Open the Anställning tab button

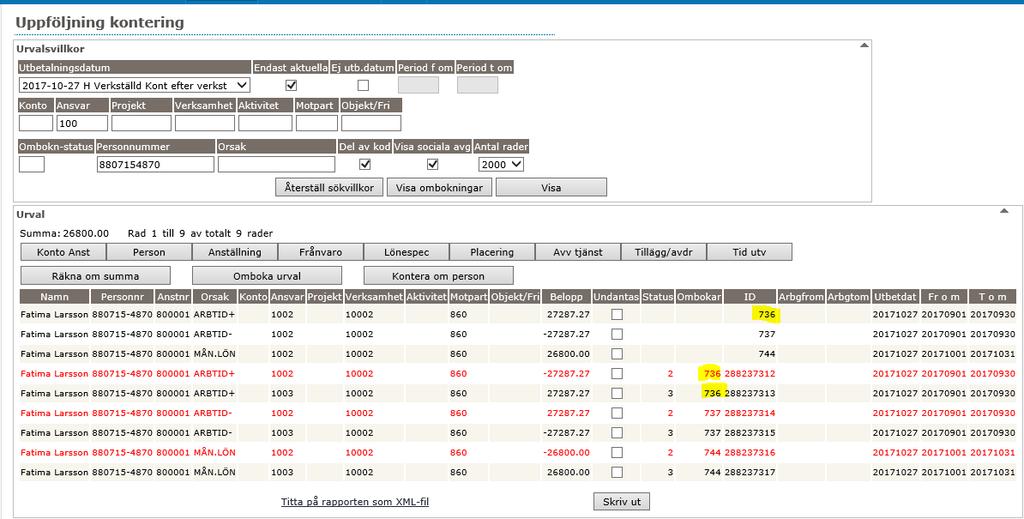pos(234,252)
